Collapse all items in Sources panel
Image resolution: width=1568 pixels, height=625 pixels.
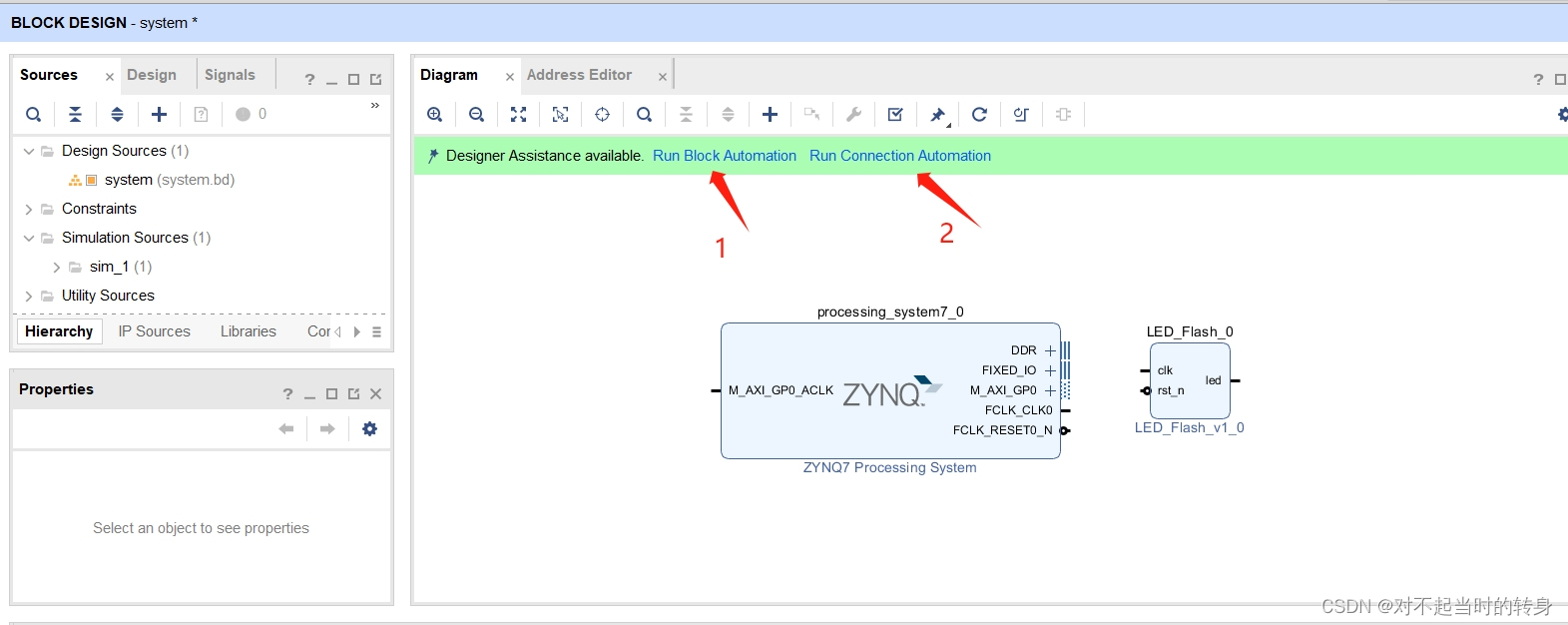click(76, 115)
